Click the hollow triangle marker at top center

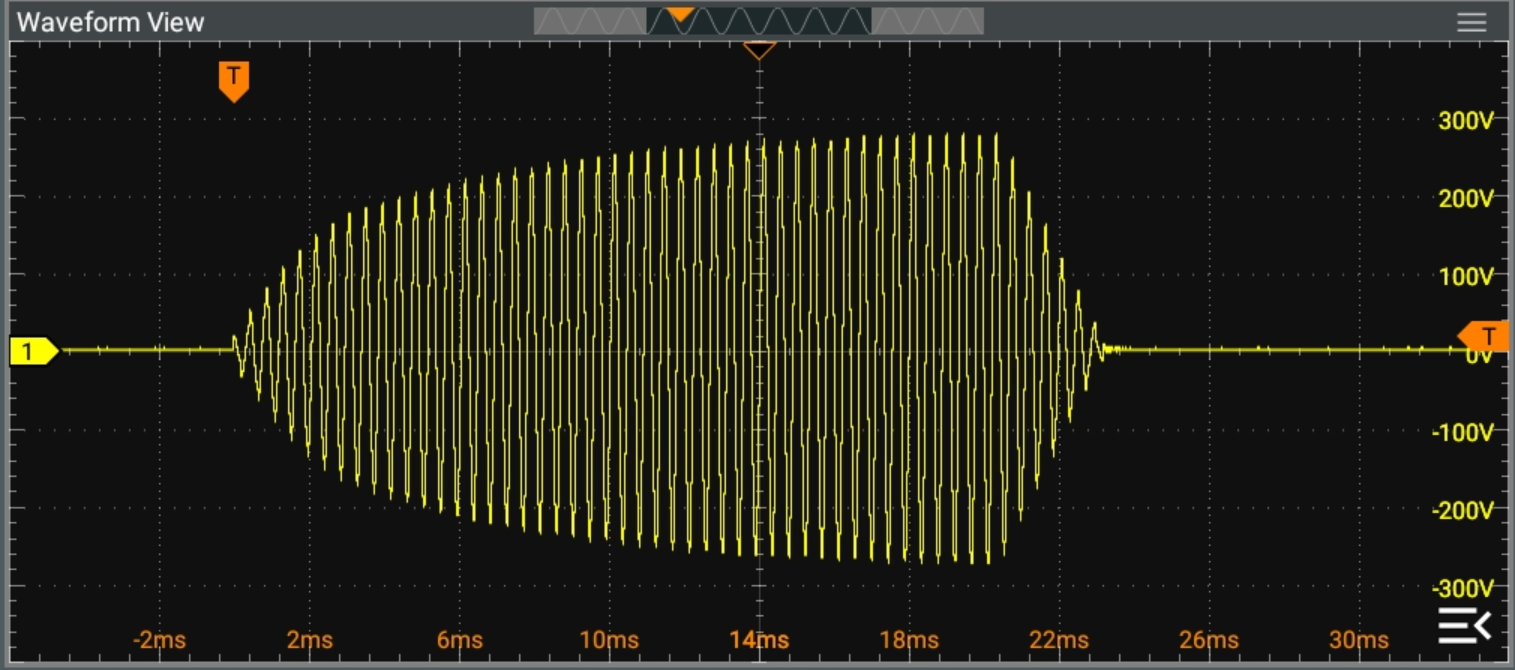pyautogui.click(x=759, y=49)
